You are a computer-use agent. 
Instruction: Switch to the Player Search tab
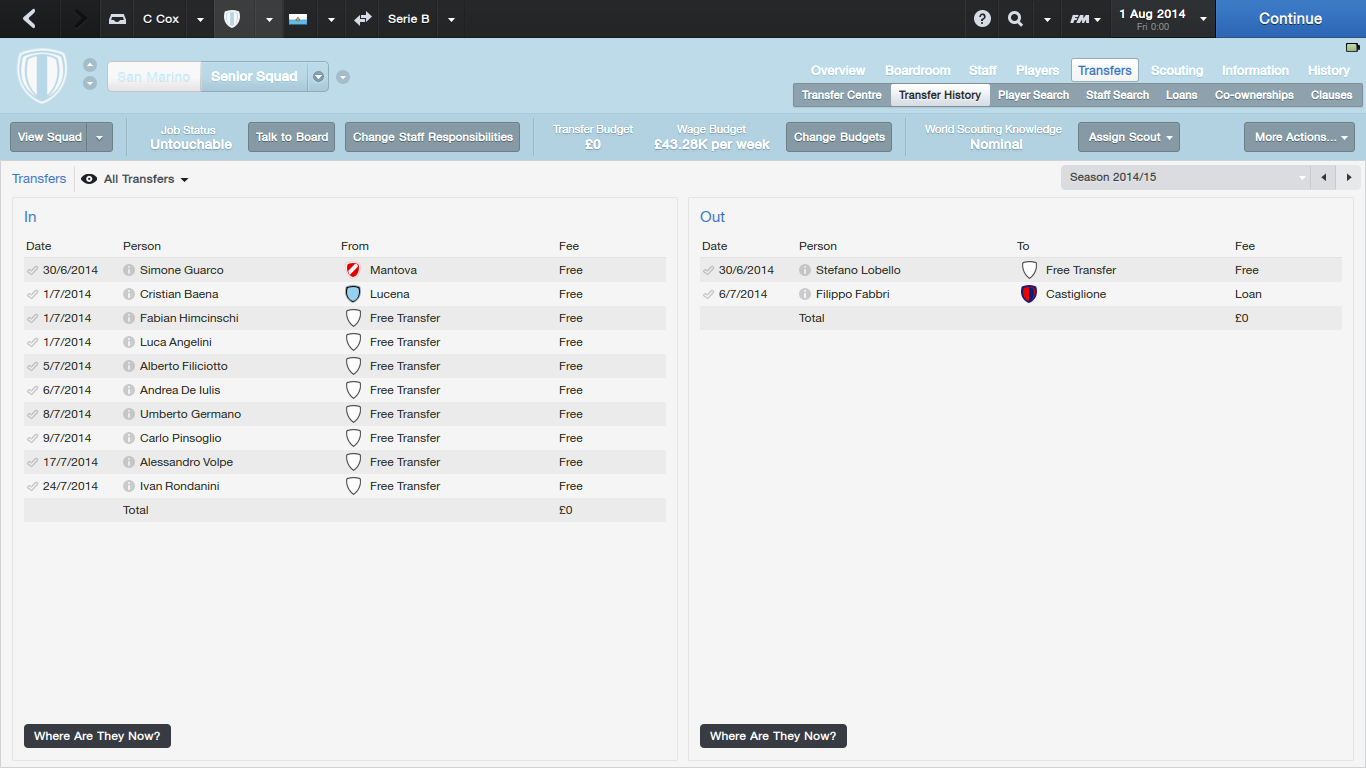point(1033,95)
